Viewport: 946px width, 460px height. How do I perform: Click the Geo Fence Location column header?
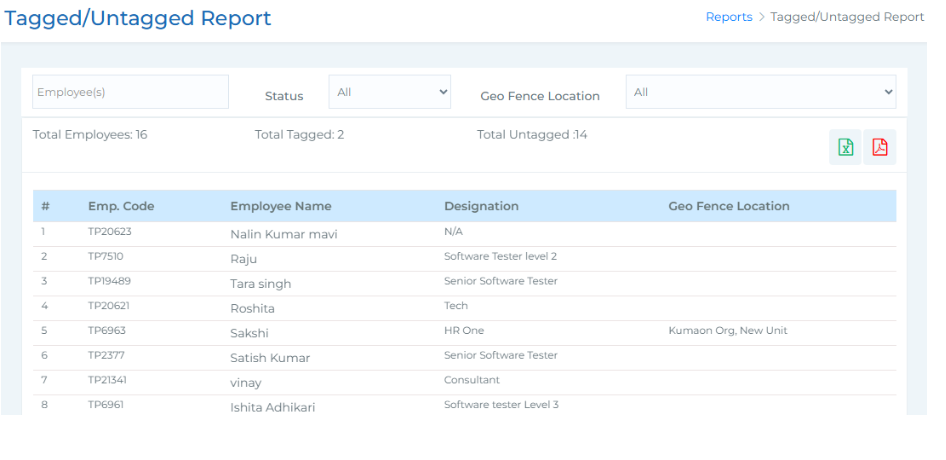(x=729, y=206)
